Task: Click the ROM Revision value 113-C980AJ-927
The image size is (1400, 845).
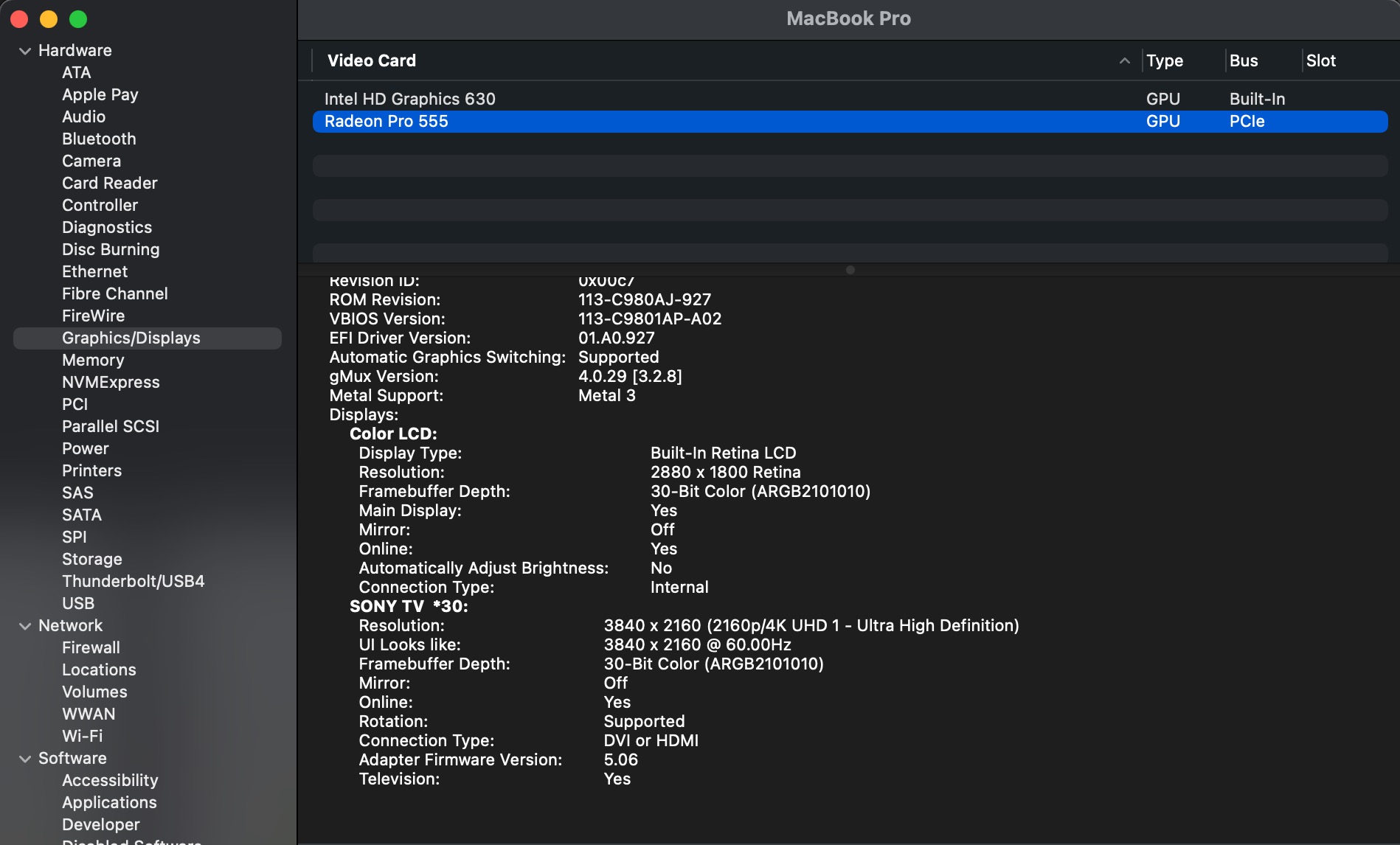Action: pos(645,299)
